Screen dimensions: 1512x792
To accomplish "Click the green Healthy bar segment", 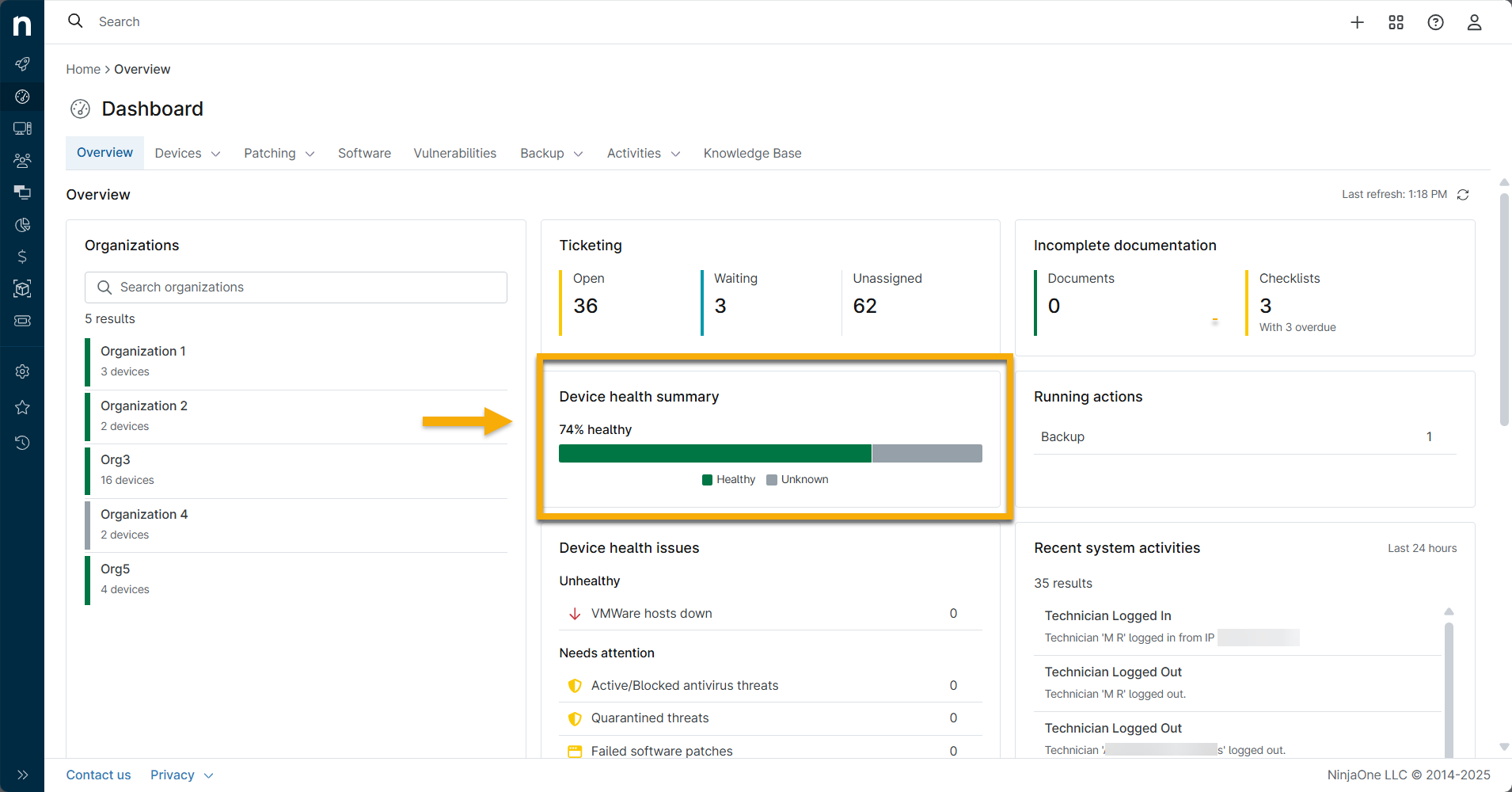I will [714, 454].
